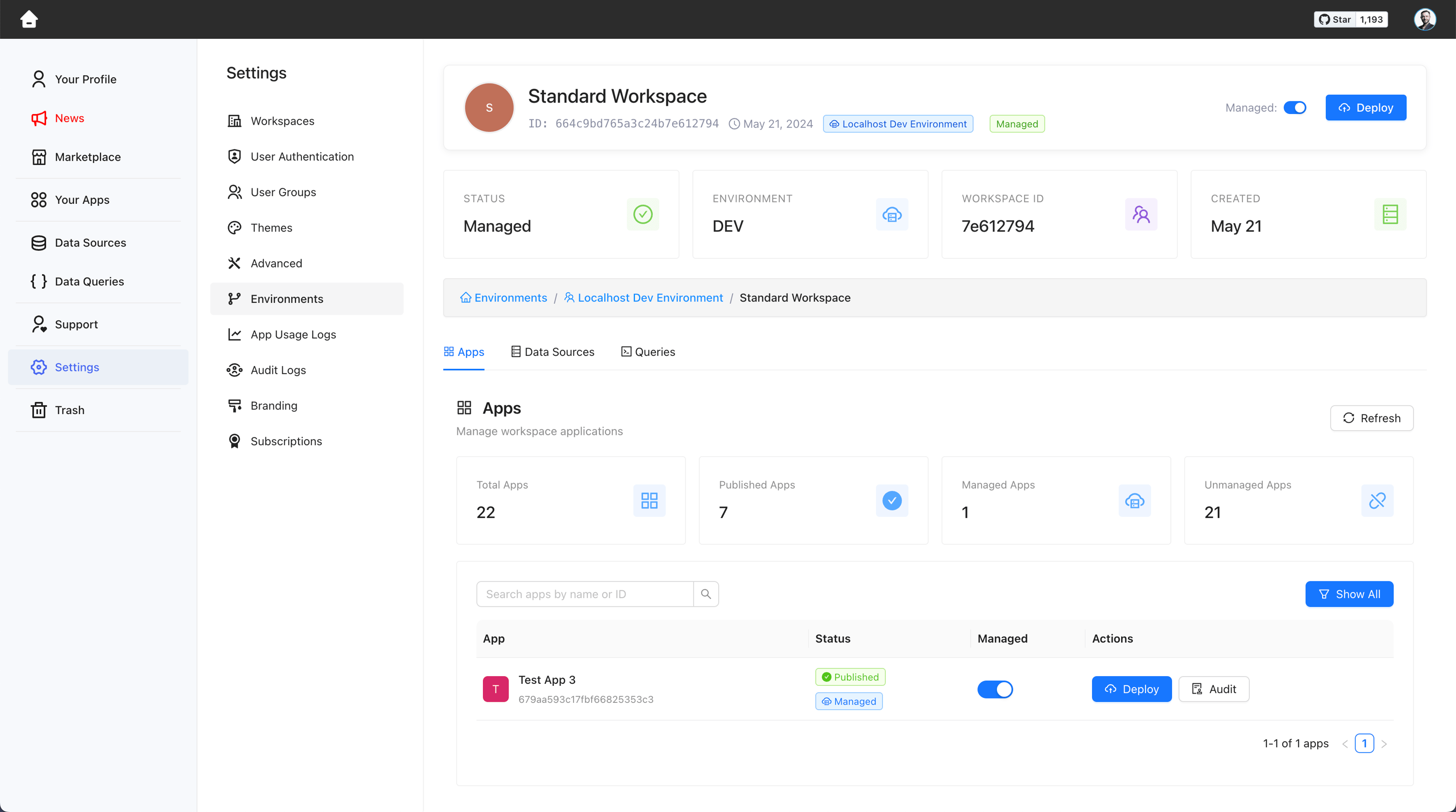Click the Advanced tools icon

pos(234,264)
